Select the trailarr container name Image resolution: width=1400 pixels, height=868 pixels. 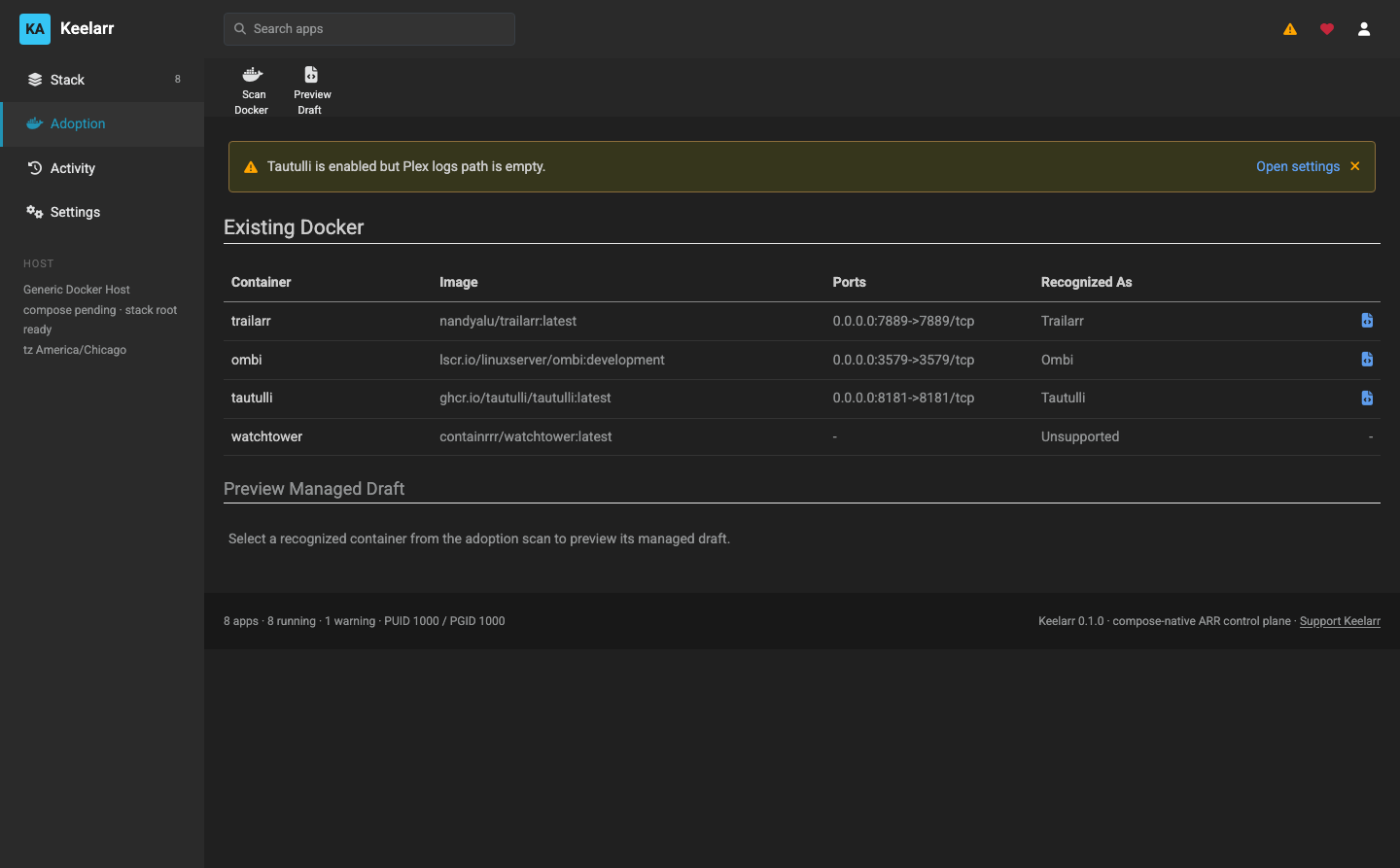(251, 321)
